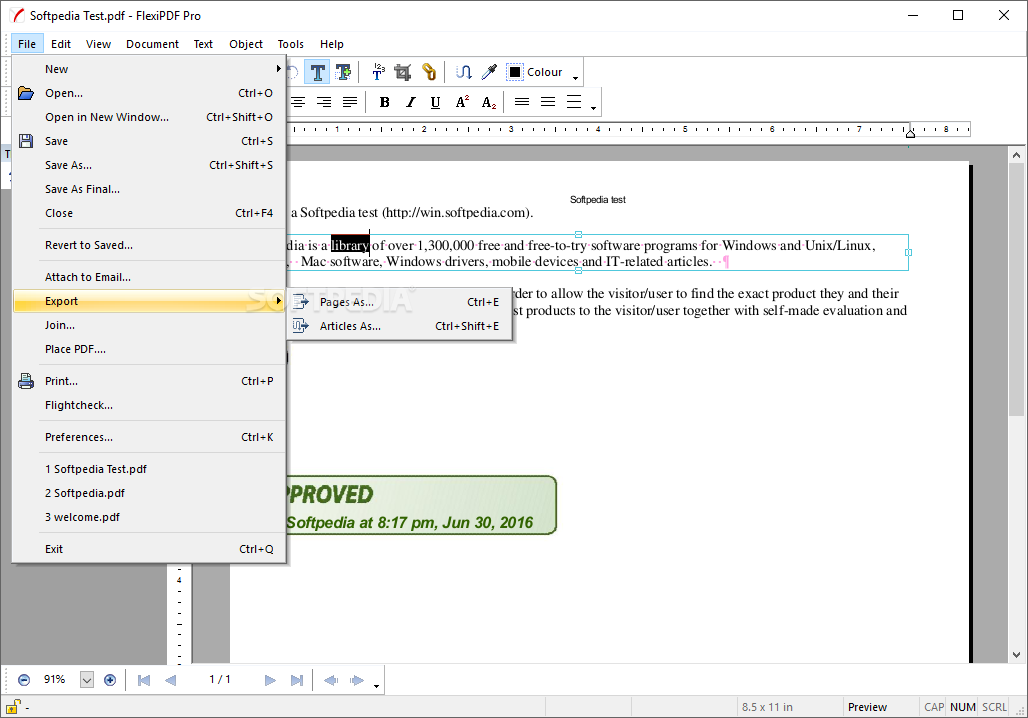This screenshot has height=718, width=1028.
Task: Toggle Underline formatting
Action: [x=435, y=102]
